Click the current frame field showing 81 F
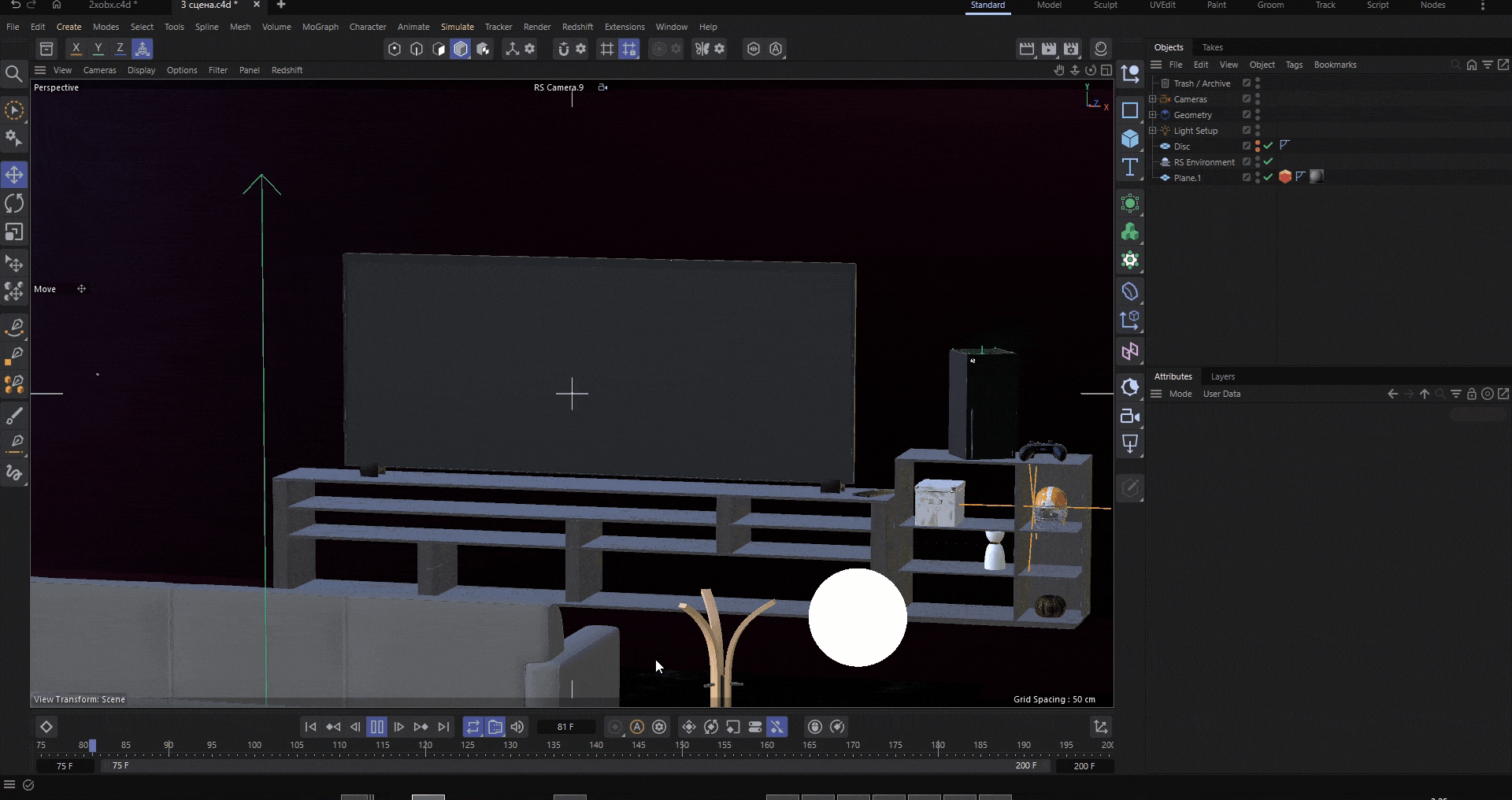Screen dimensions: 1512x800 [565, 727]
